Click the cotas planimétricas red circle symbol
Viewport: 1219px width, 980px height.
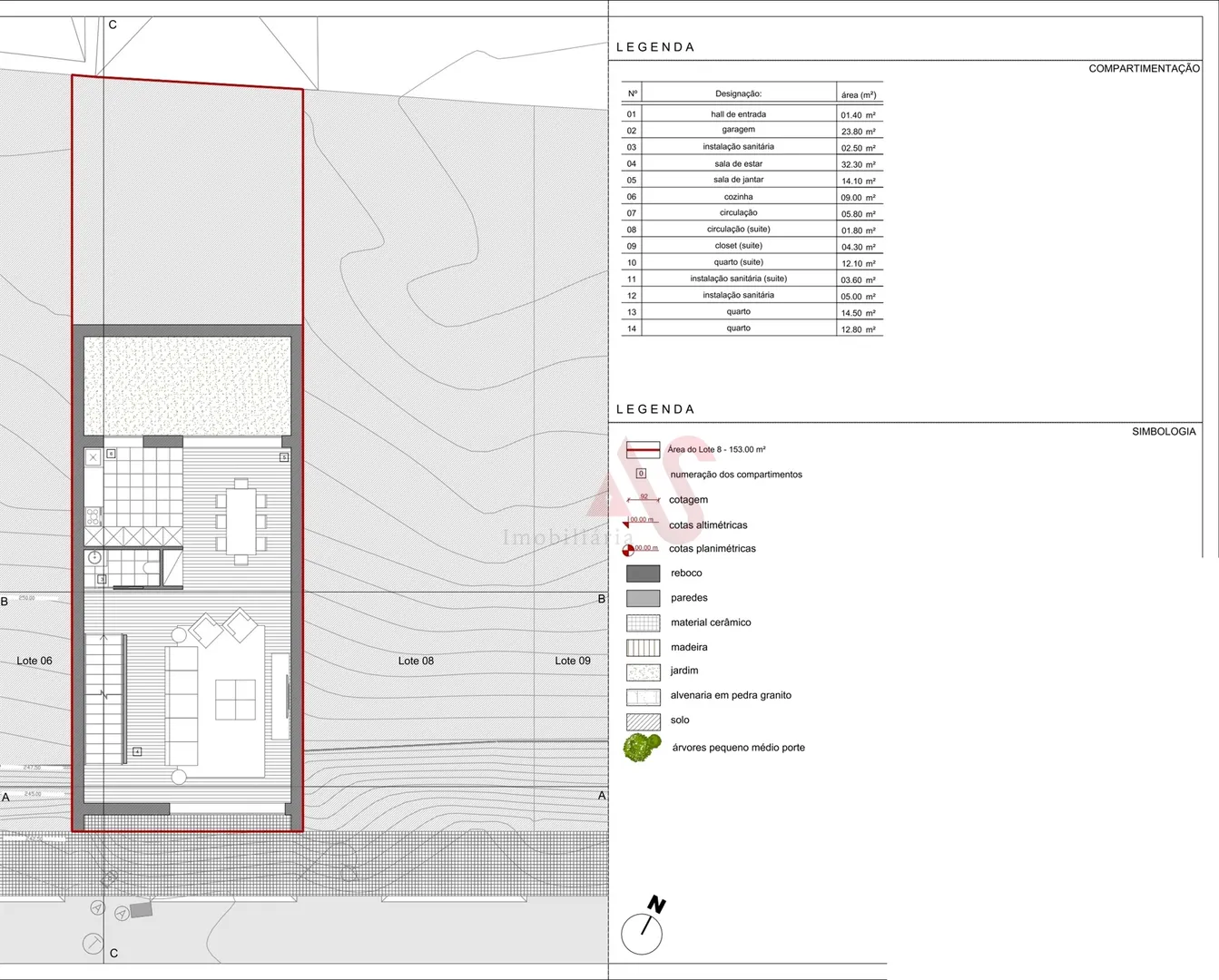[628, 550]
